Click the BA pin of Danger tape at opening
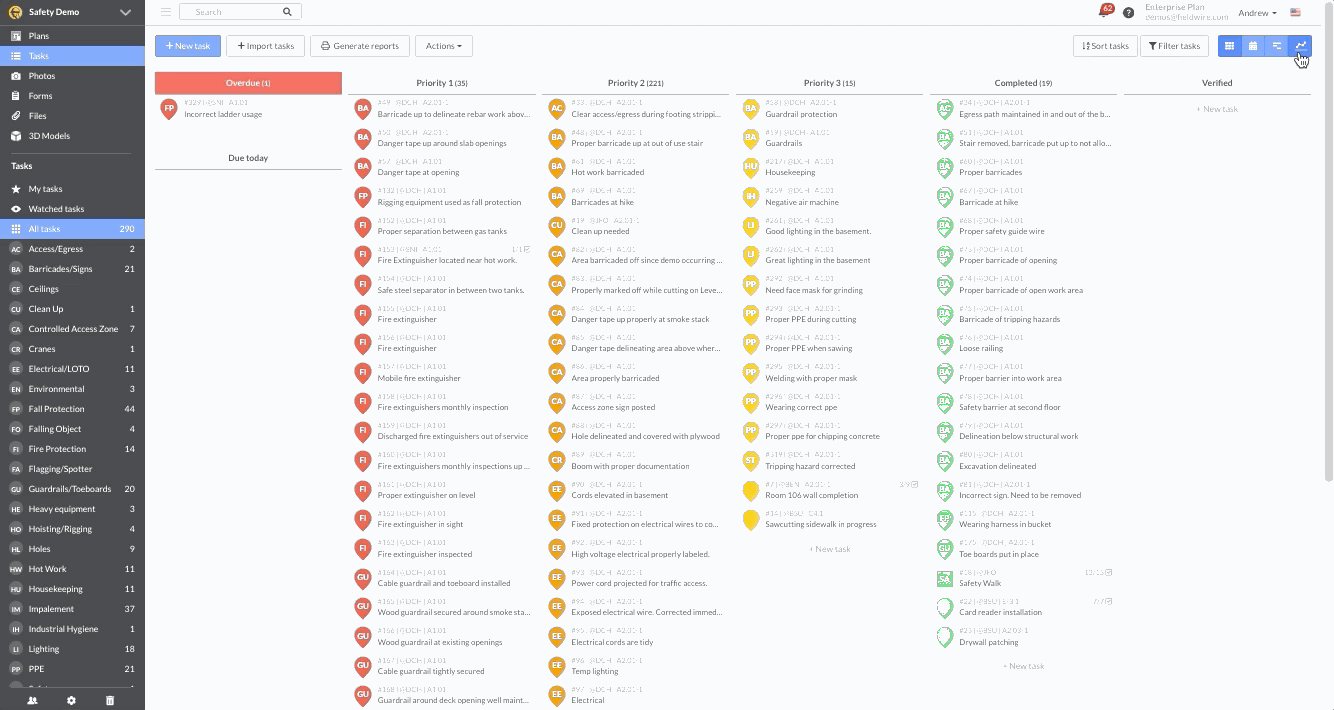 click(x=362, y=167)
